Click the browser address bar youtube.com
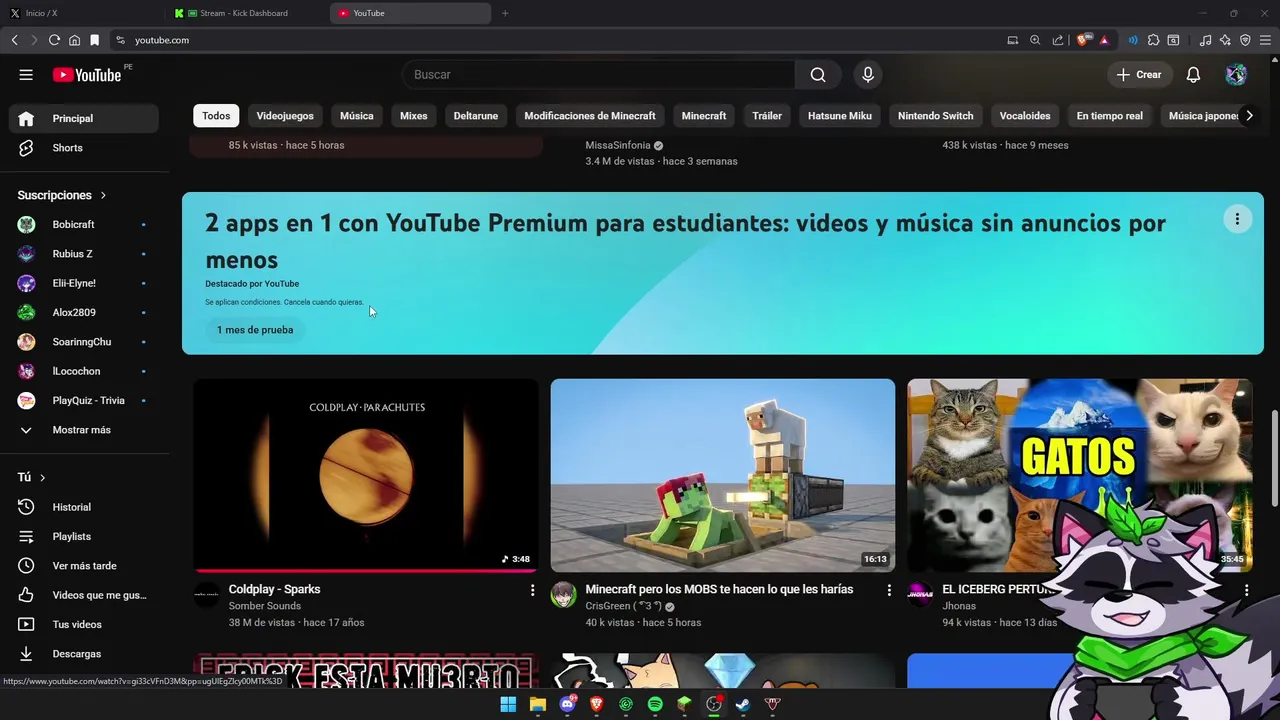1280x720 pixels. tap(560, 40)
